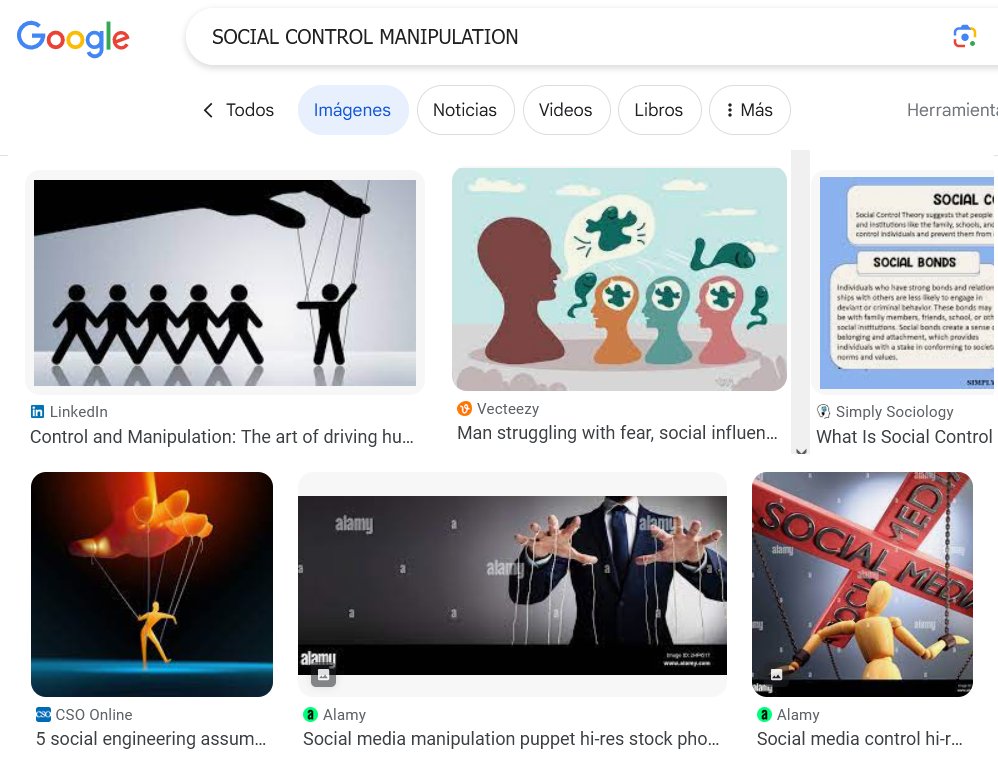
Task: Switch to the Noticias tab
Action: click(465, 110)
